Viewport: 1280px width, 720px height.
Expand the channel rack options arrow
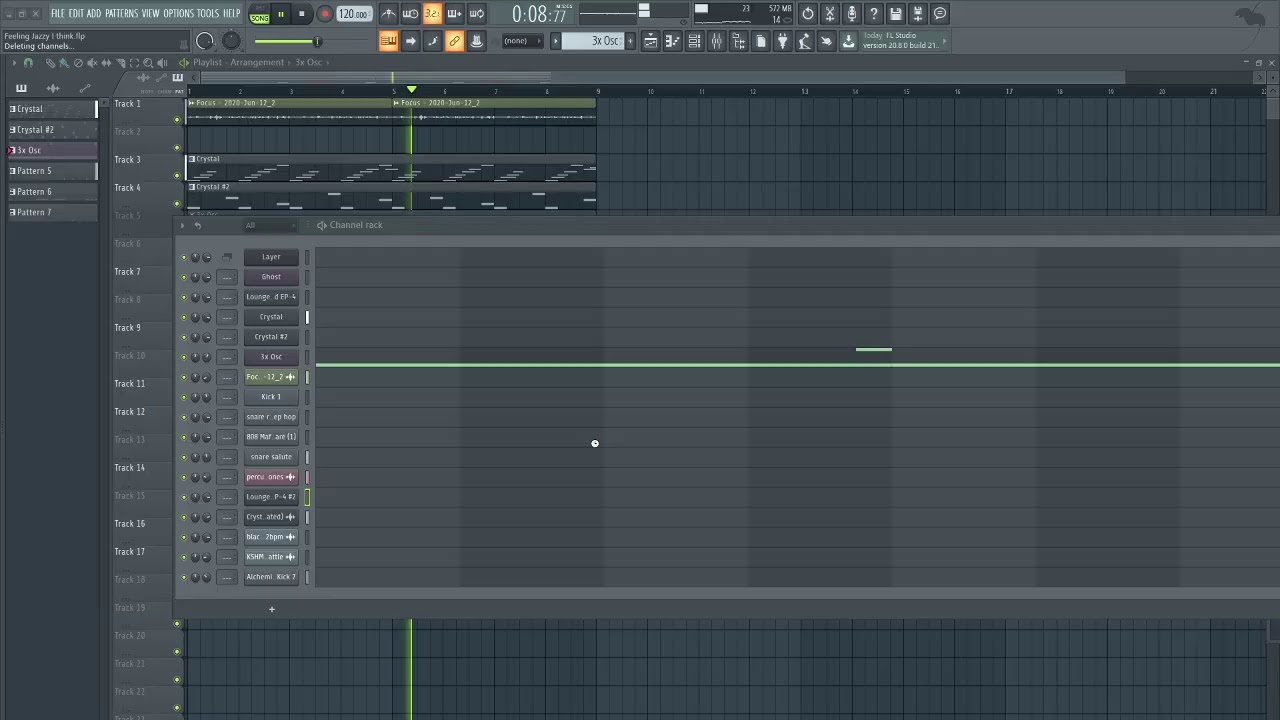182,226
